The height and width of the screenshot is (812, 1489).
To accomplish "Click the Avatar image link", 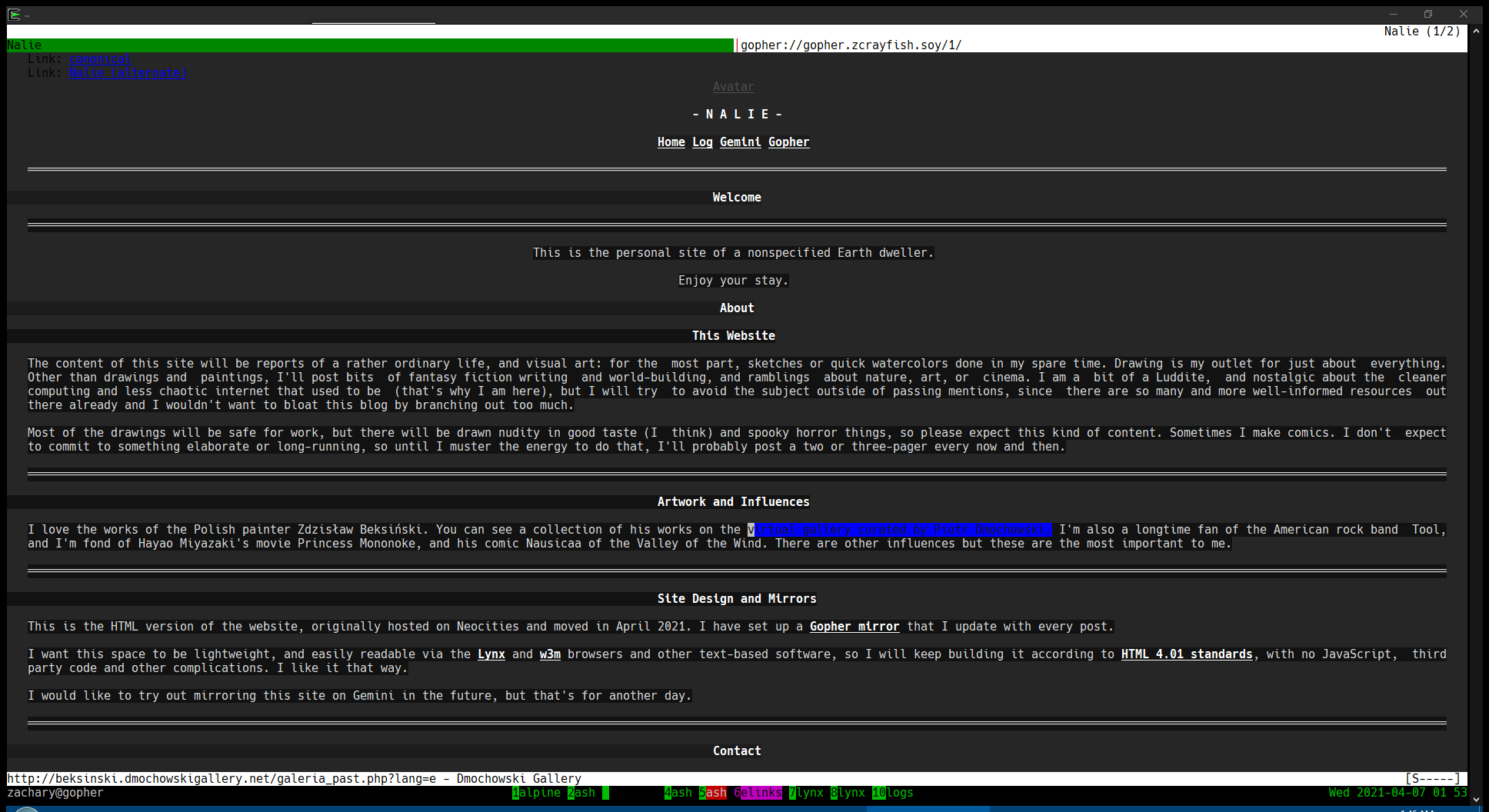I will tap(733, 87).
